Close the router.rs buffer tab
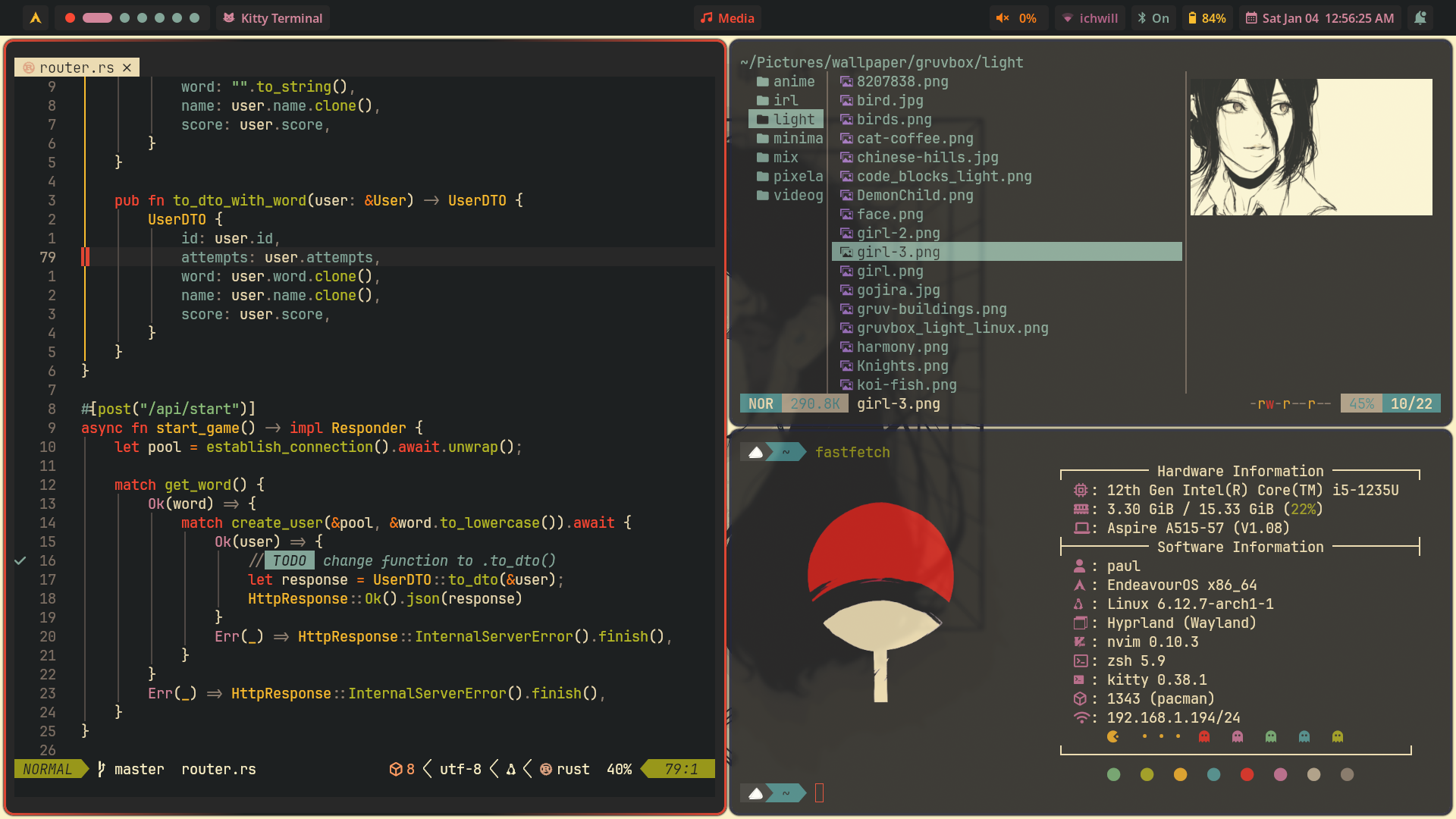This screenshot has height=819, width=1456. point(127,67)
